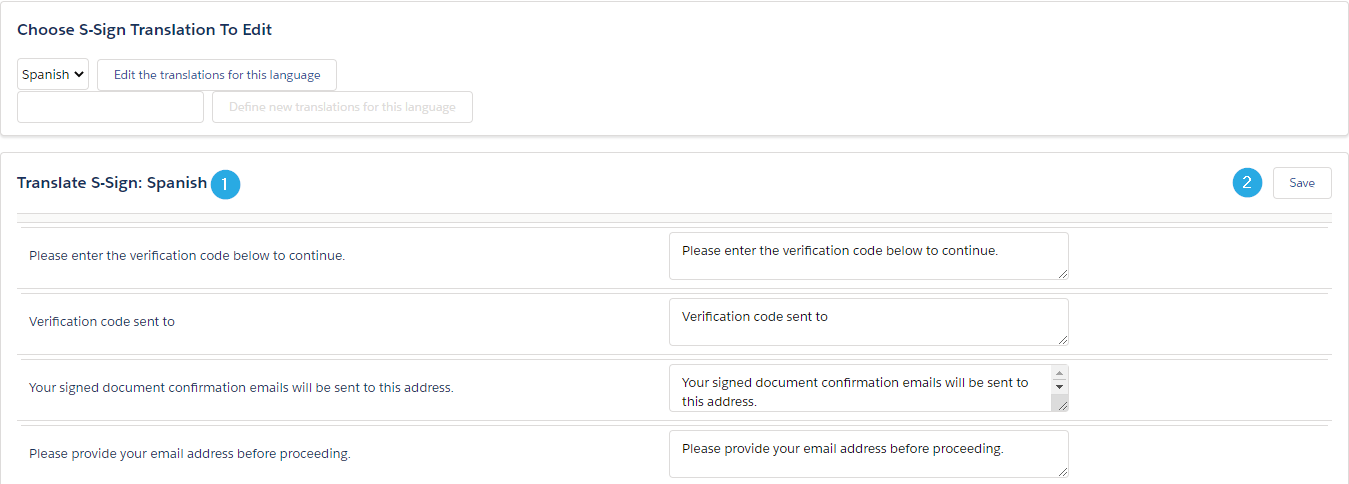This screenshot has width=1349, height=484.
Task: Click the blue numbered badge 2
Action: tap(1247, 182)
